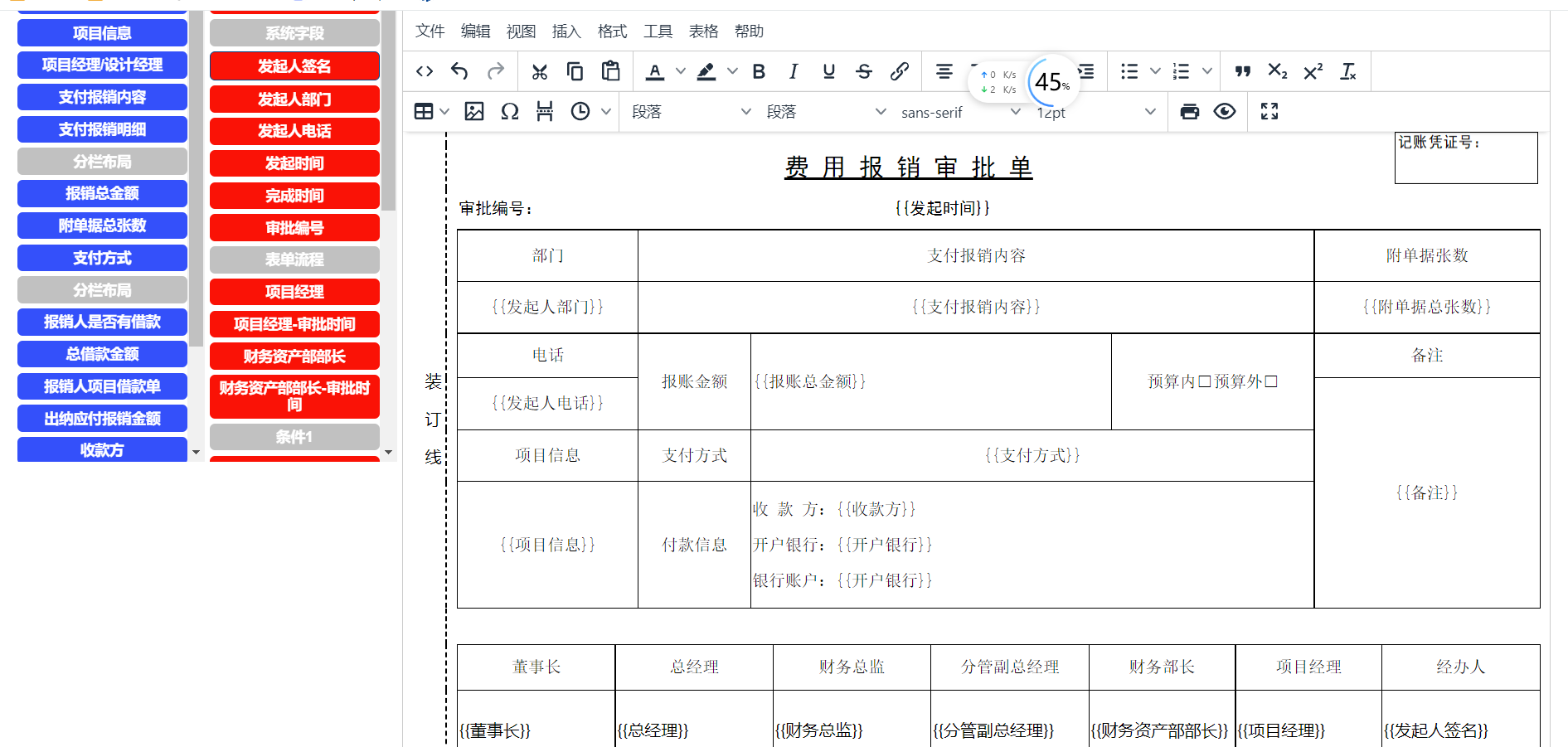
Task: Open the 帮助 menu
Action: [x=749, y=32]
